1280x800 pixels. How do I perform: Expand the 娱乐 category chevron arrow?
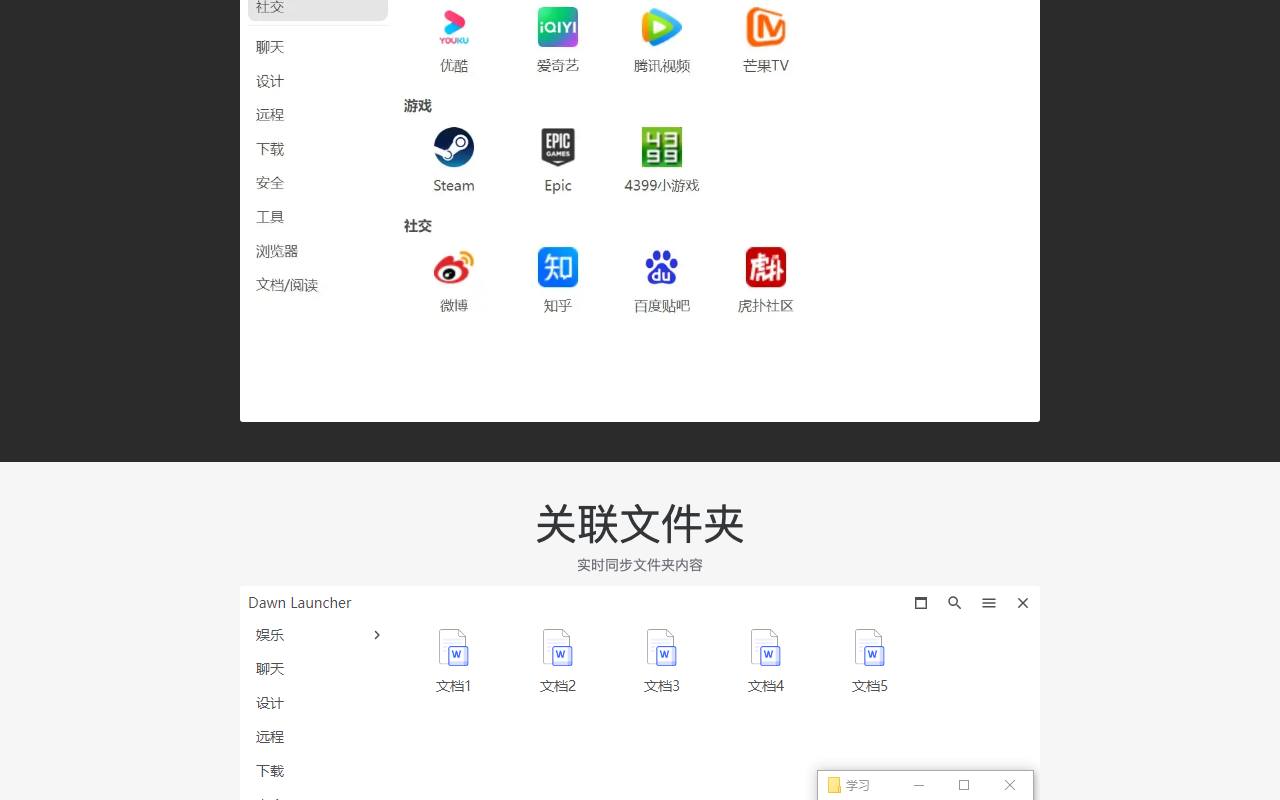coord(377,635)
